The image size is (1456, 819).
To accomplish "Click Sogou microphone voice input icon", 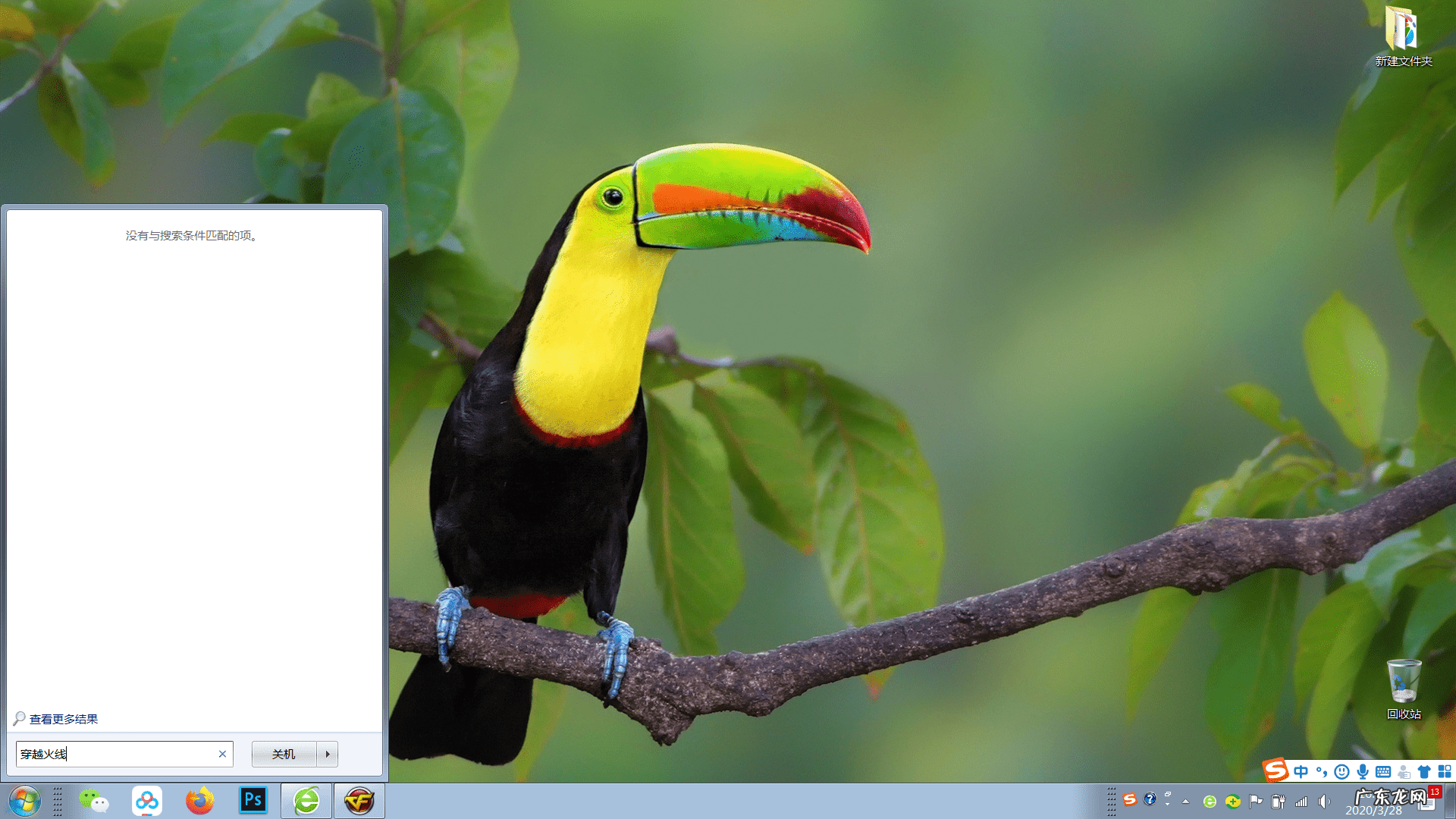I will pyautogui.click(x=1363, y=772).
